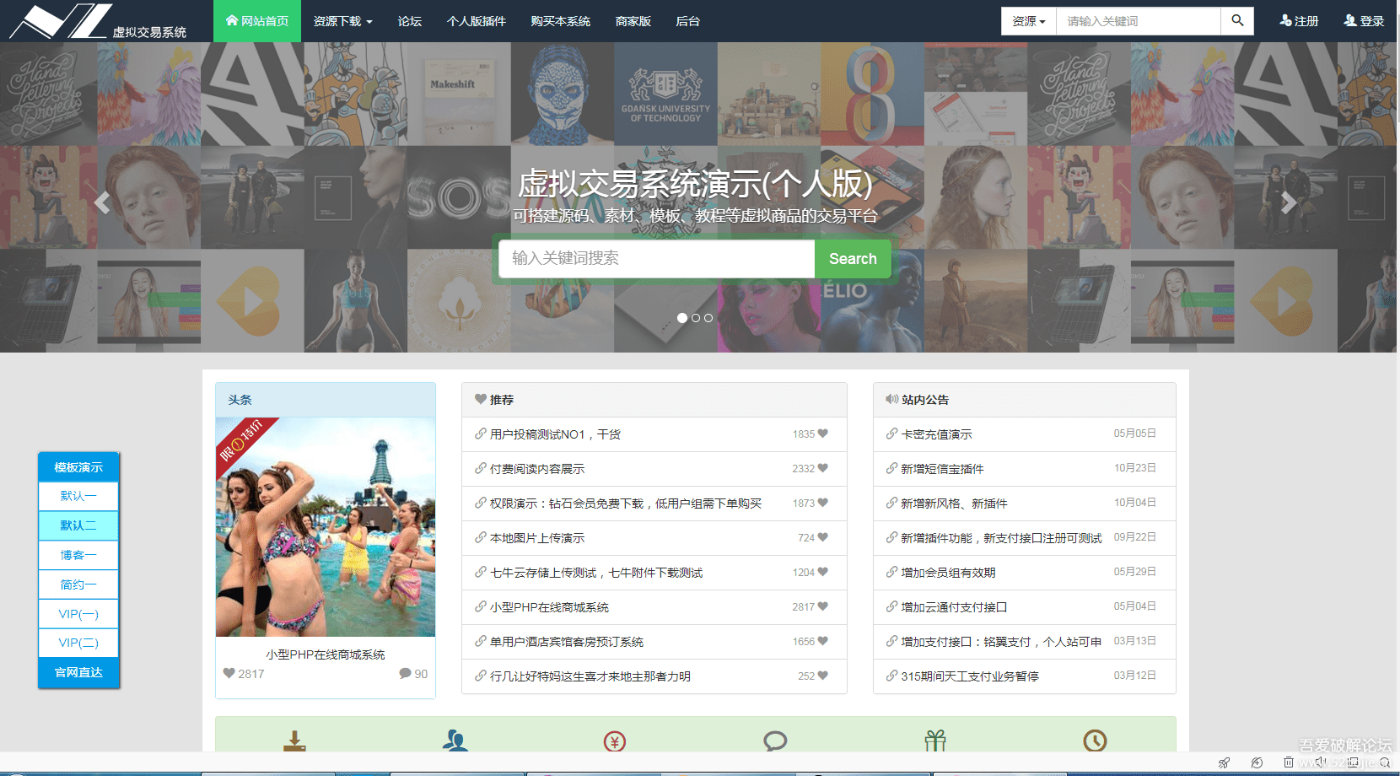This screenshot has height=776, width=1400.
Task: Click the 输入关键词搜索 banner search field
Action: (656, 258)
